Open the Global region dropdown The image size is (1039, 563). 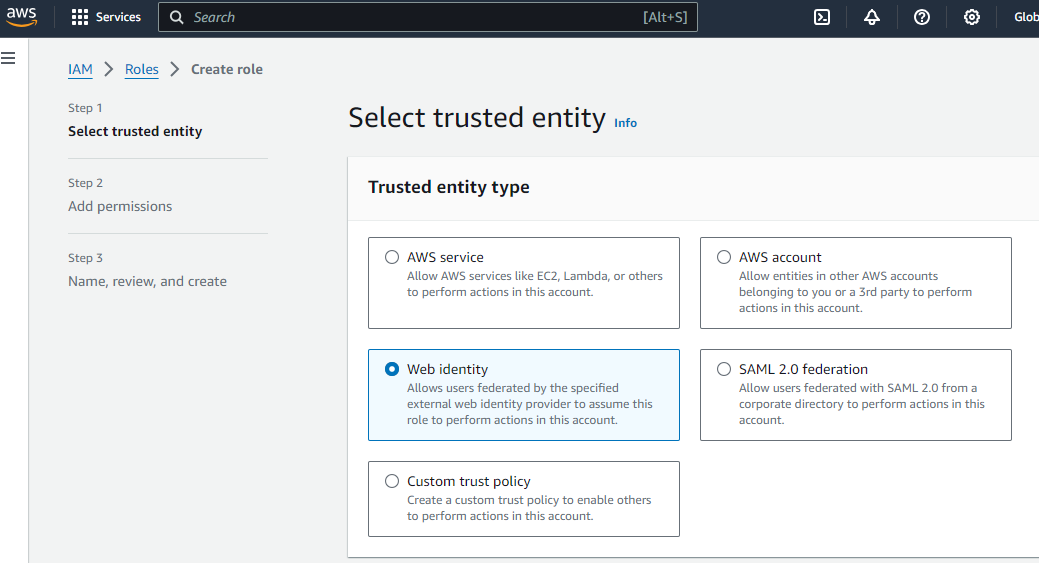point(1025,17)
